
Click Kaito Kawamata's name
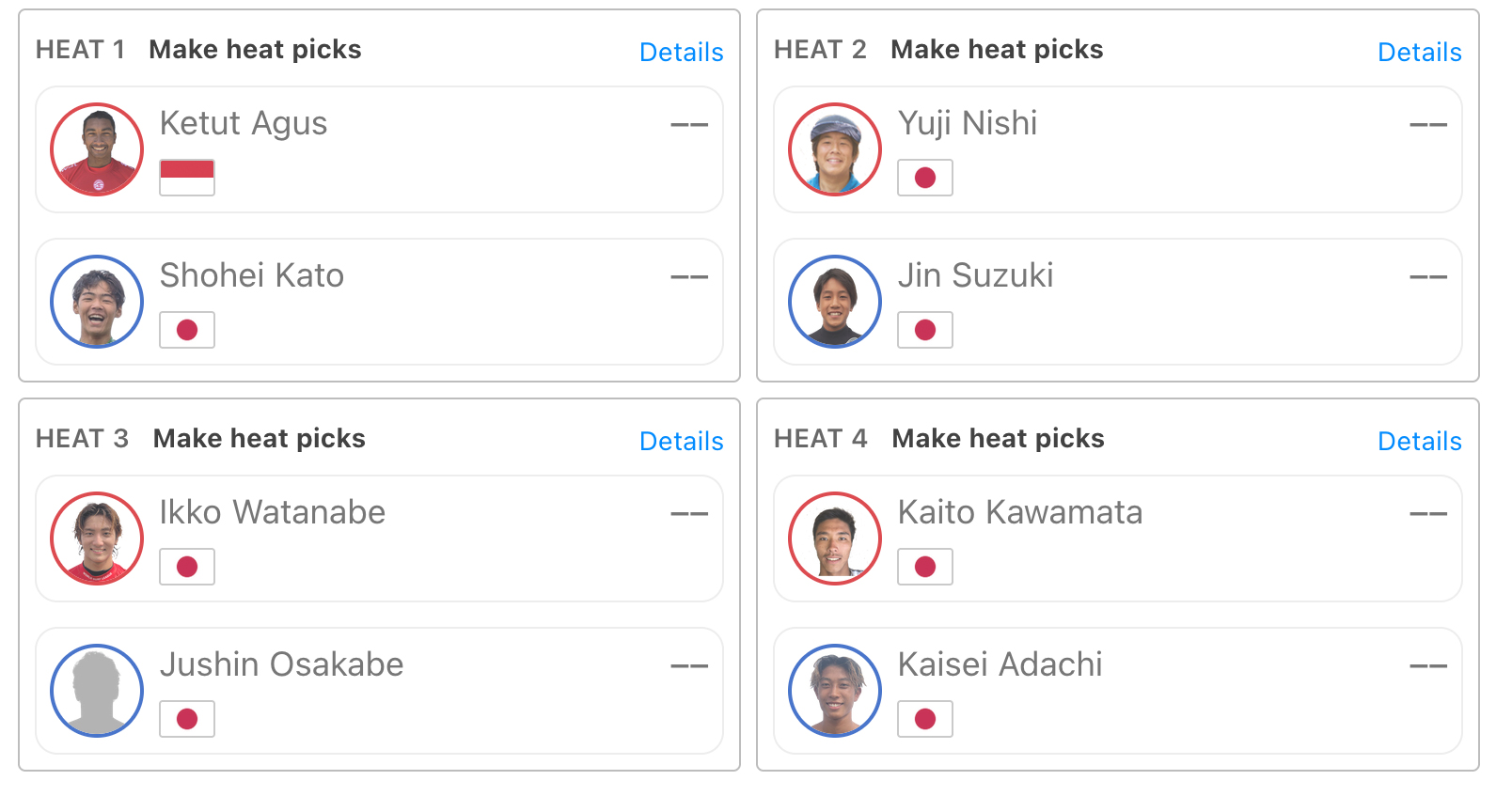(1020, 512)
